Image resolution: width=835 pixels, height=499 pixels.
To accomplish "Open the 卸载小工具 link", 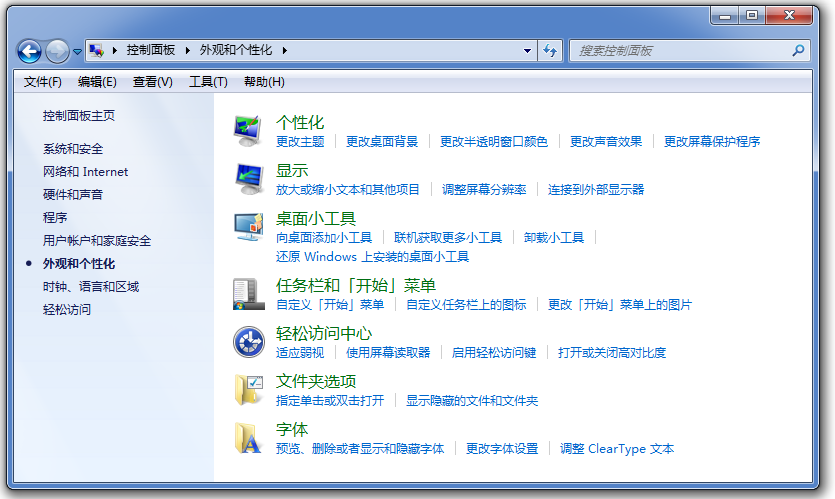I will coord(554,238).
